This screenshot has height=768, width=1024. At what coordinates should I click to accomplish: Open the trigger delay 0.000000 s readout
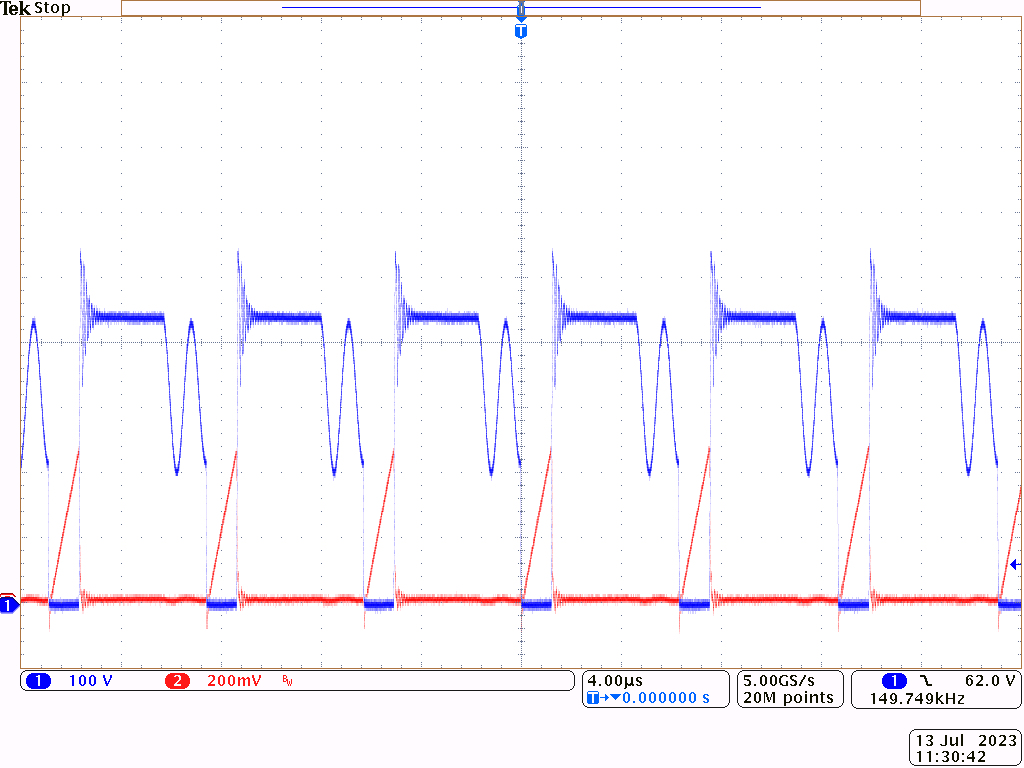(x=666, y=698)
